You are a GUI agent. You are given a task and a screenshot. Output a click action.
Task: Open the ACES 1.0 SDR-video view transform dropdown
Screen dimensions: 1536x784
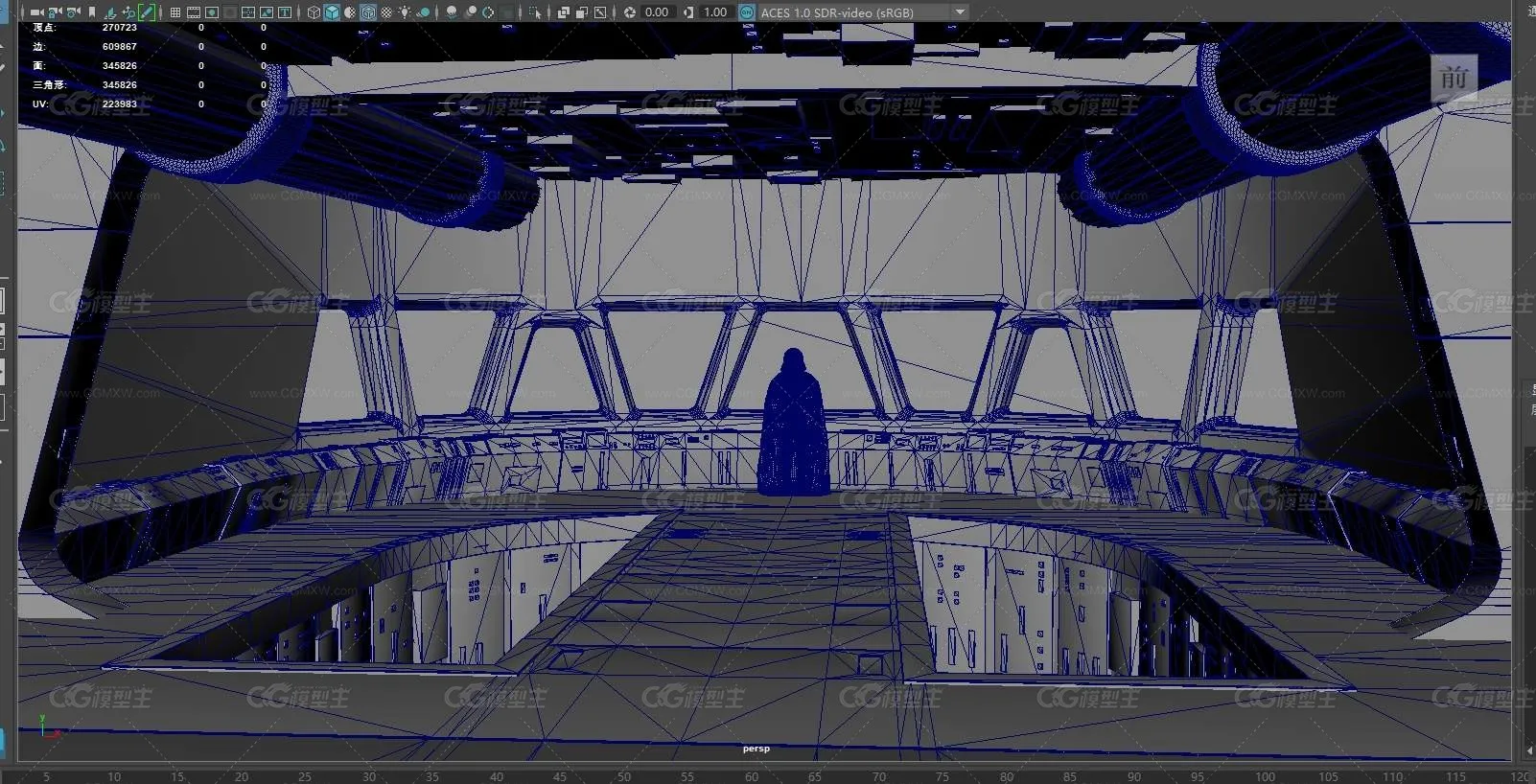click(863, 12)
